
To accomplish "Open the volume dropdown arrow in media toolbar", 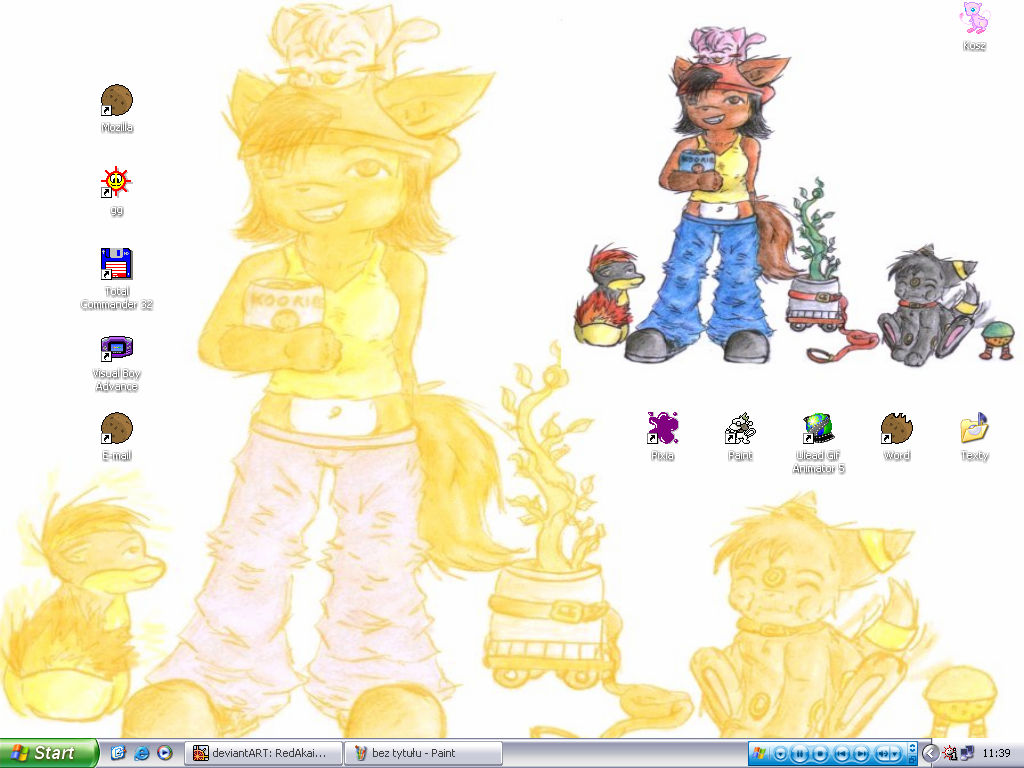I will click(895, 754).
